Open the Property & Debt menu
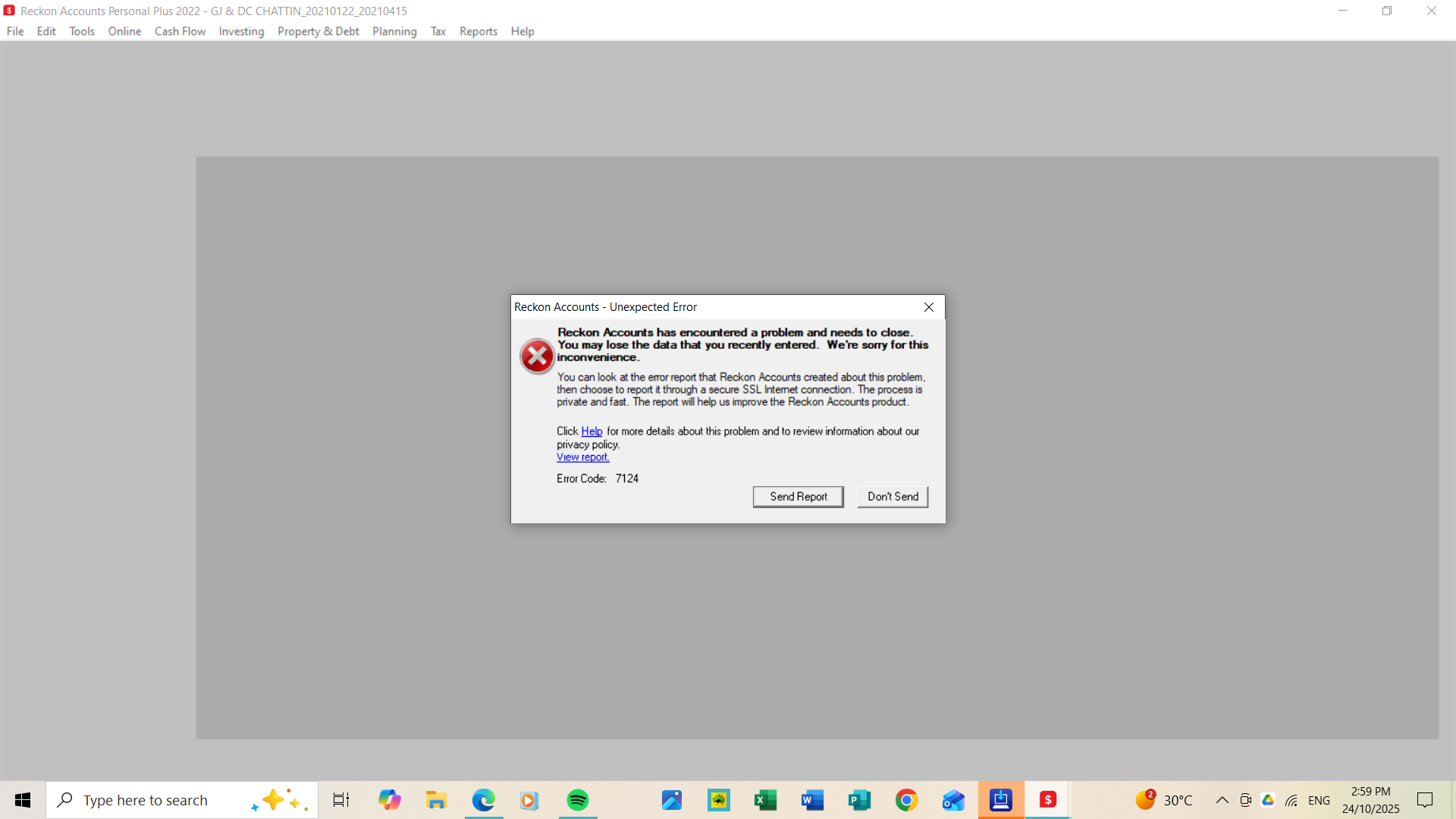The image size is (1456, 819). pos(318,31)
